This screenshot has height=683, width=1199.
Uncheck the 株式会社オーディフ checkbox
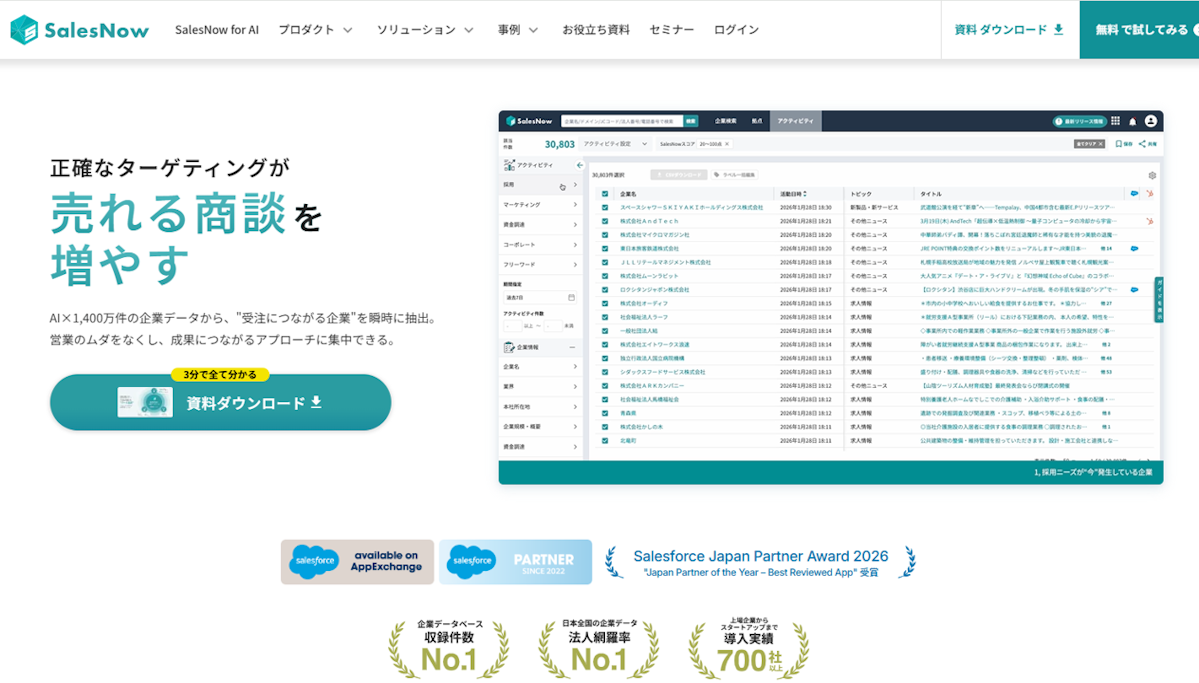(605, 304)
